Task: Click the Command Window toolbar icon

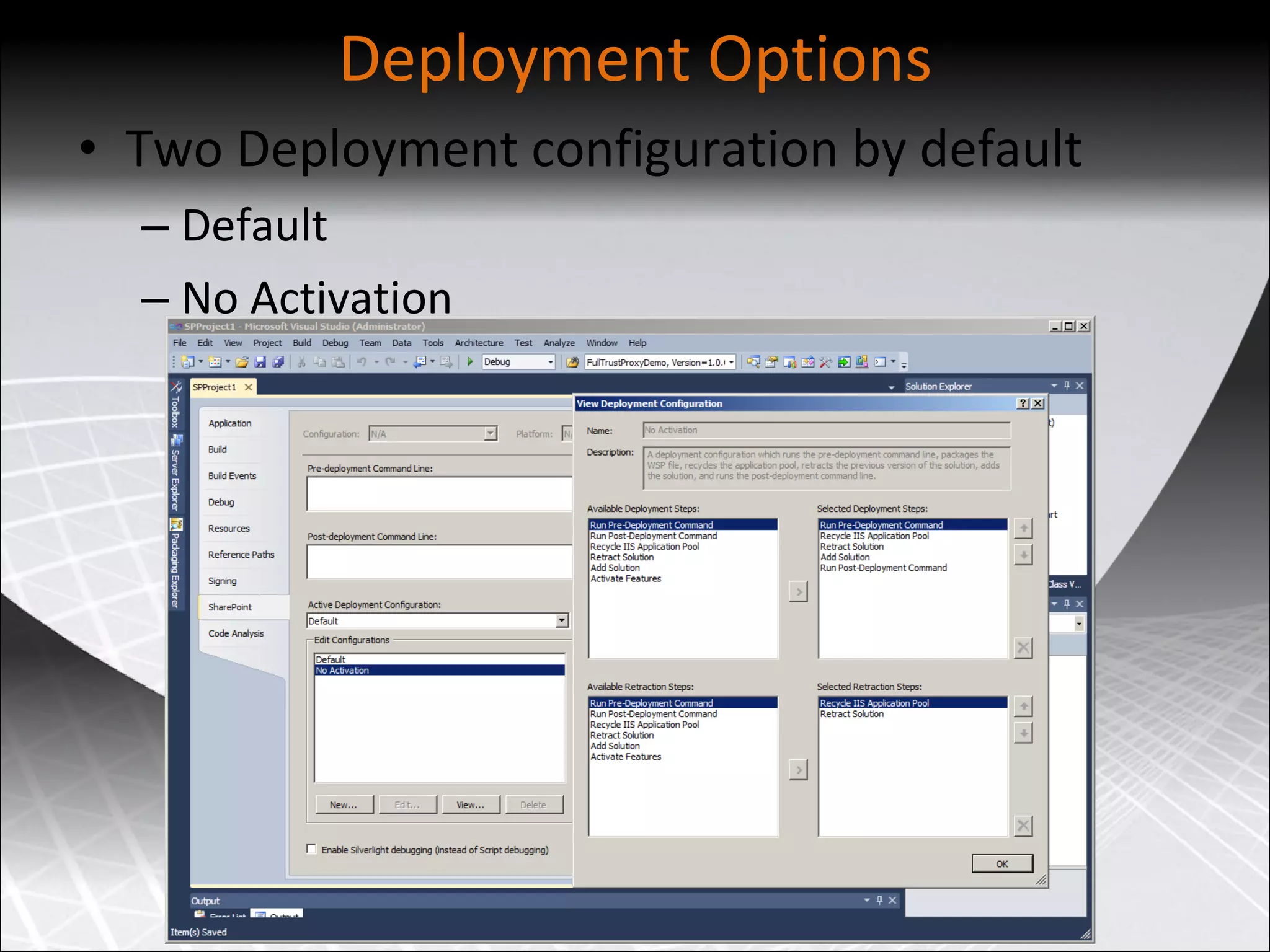Action: pos(880,362)
